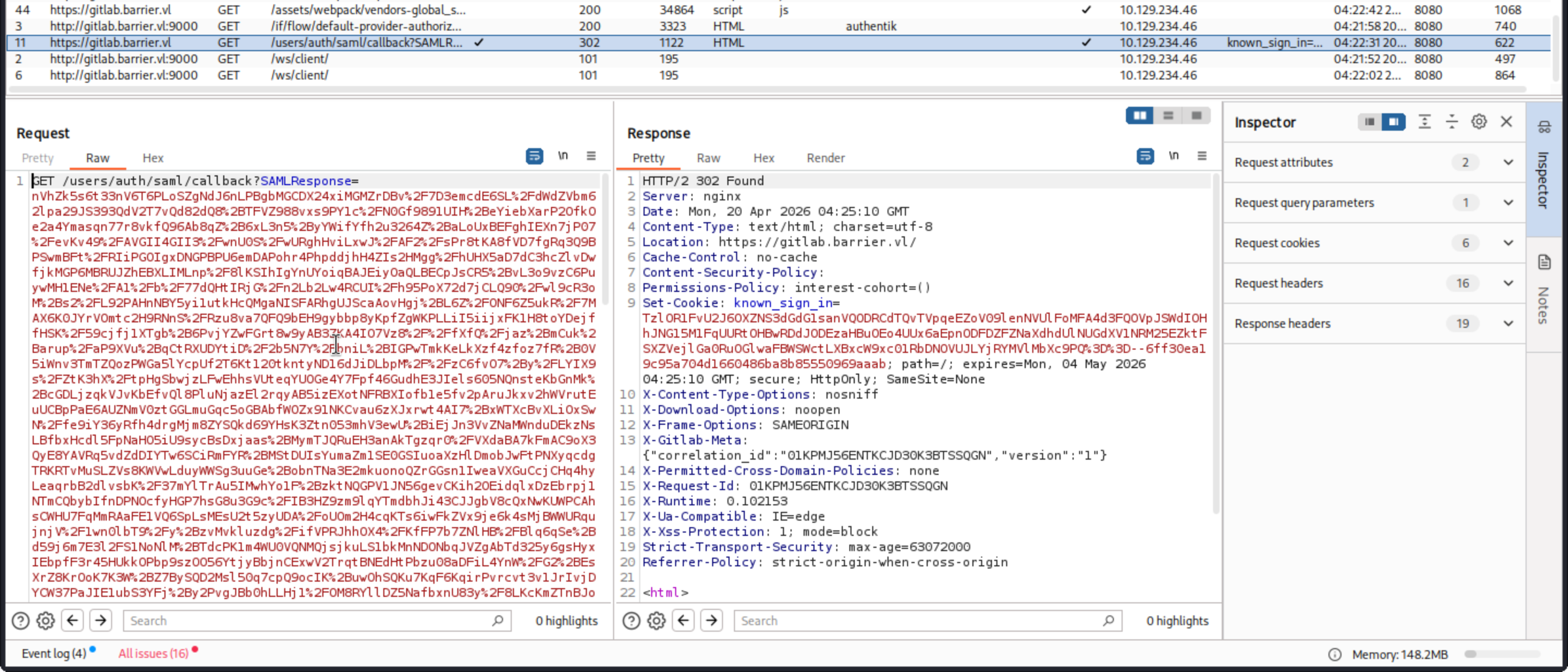Open Response Render tab
The height and width of the screenshot is (672, 1568).
825,158
